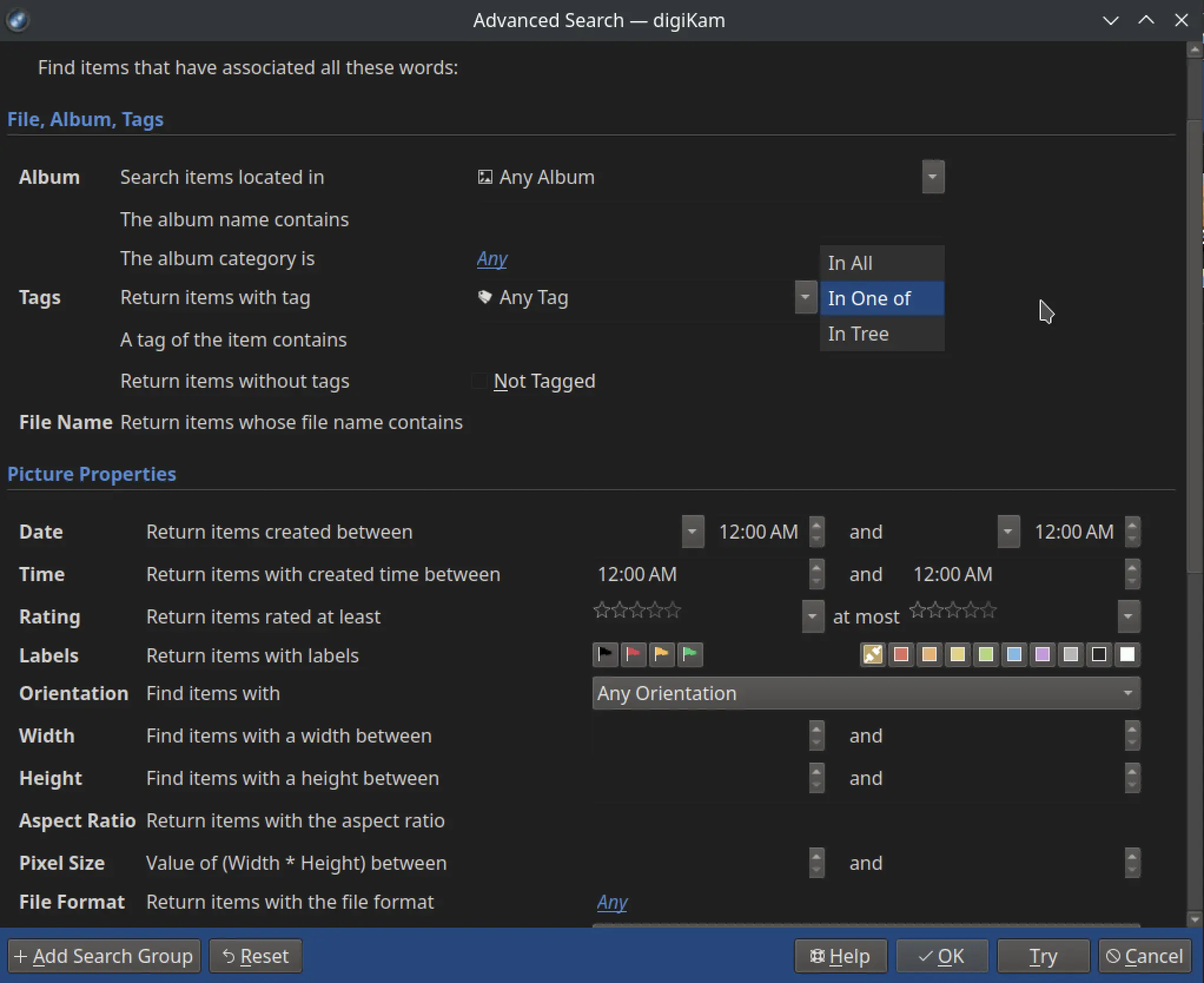
Task: Click the tag icon beside Any Tag
Action: (x=484, y=298)
